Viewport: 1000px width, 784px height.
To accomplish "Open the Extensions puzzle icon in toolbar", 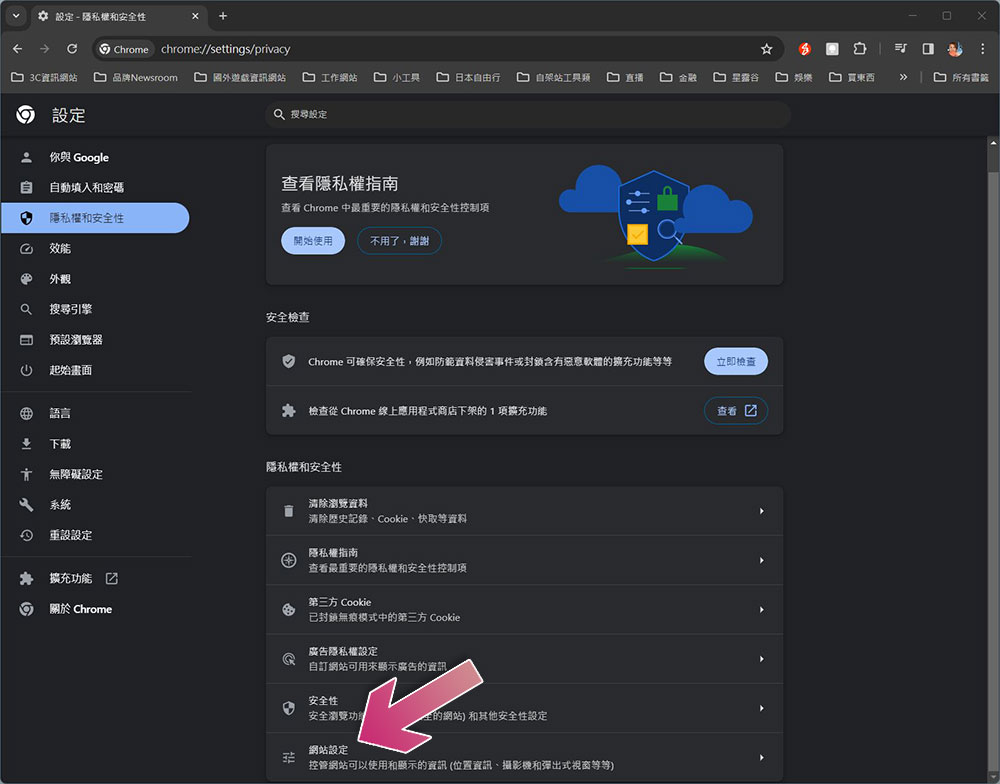I will coord(860,49).
